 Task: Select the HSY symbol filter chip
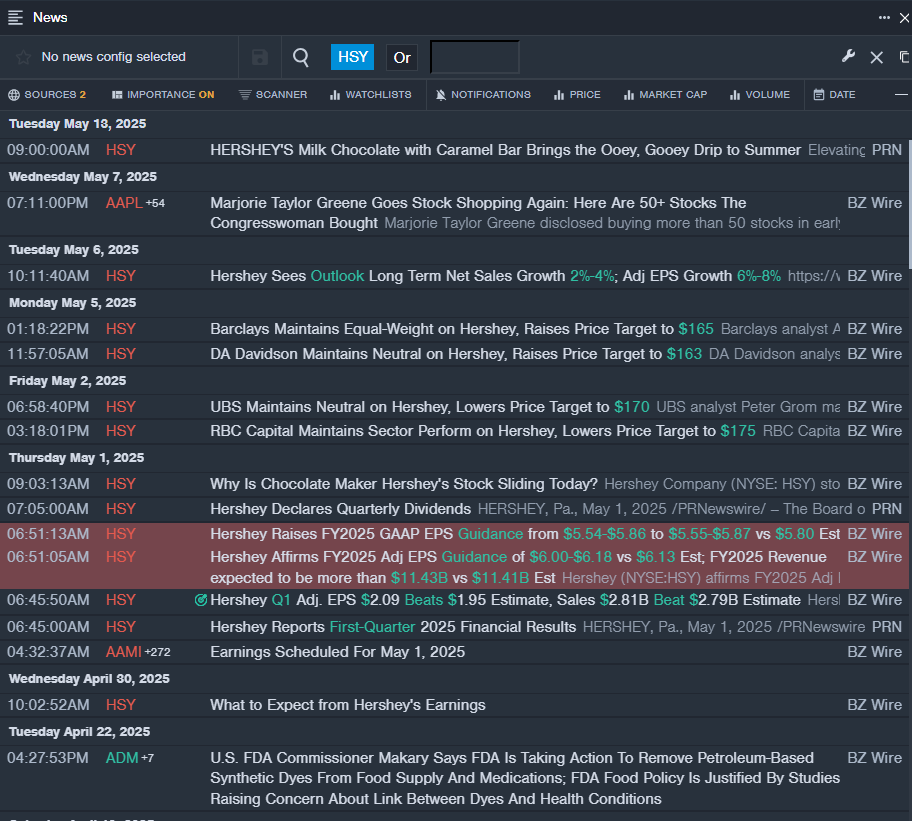(x=352, y=57)
